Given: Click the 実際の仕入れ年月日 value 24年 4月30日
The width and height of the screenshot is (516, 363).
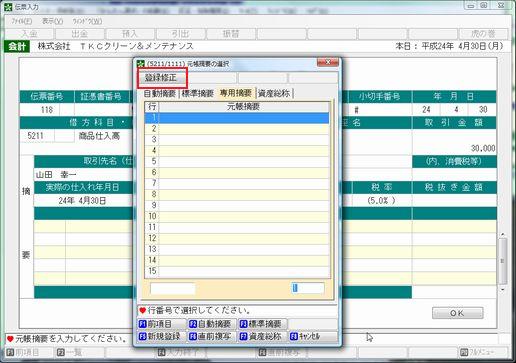Looking at the screenshot, I should (x=82, y=200).
